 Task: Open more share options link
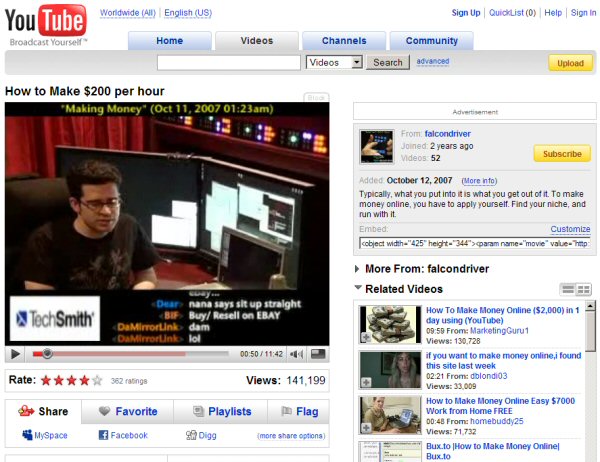[291, 436]
